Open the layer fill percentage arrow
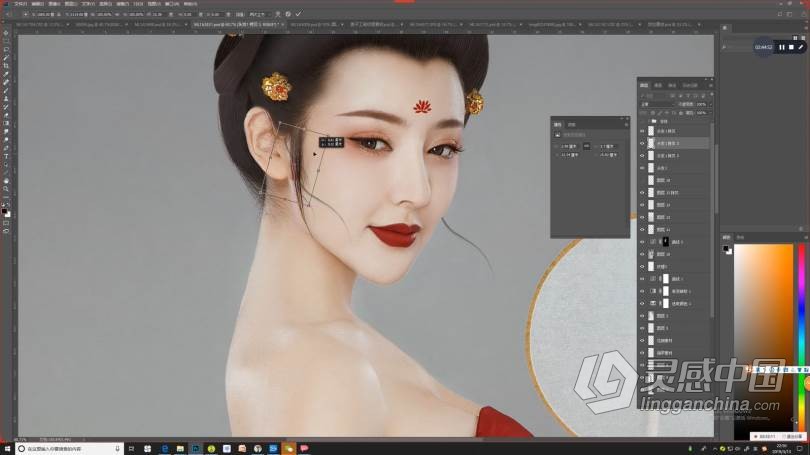 pos(710,113)
